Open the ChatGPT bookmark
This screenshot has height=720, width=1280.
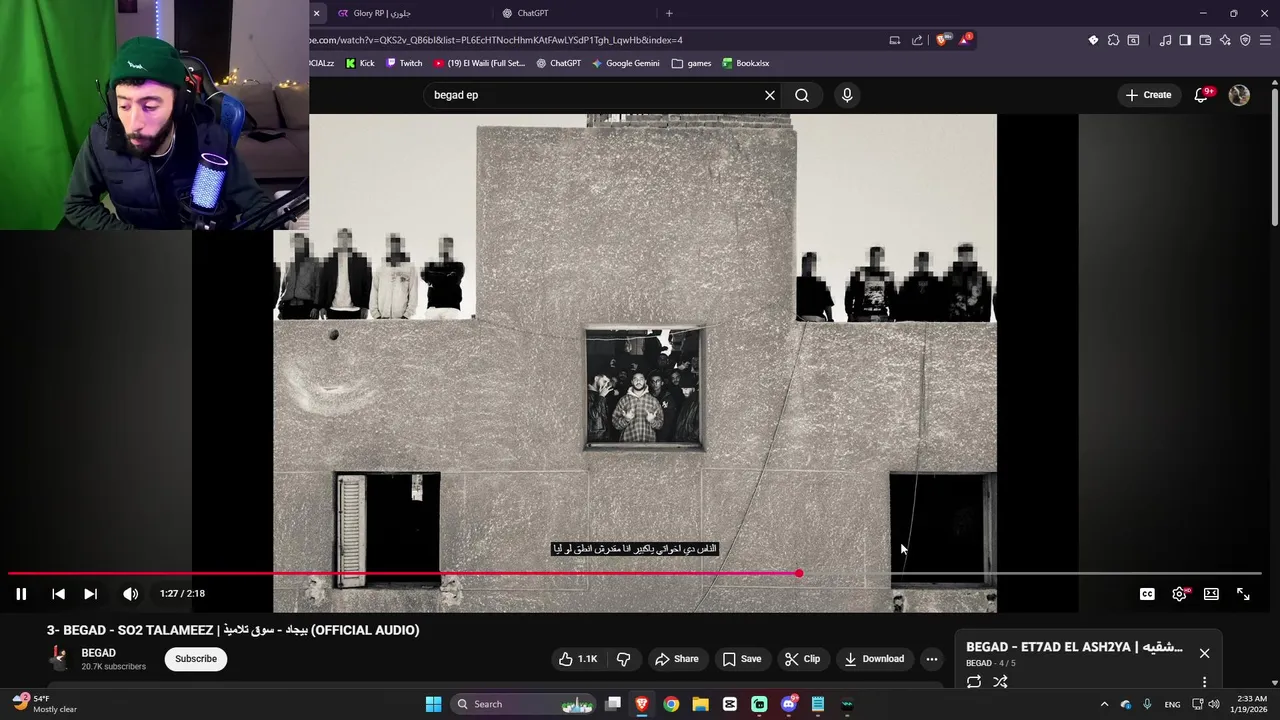558,63
